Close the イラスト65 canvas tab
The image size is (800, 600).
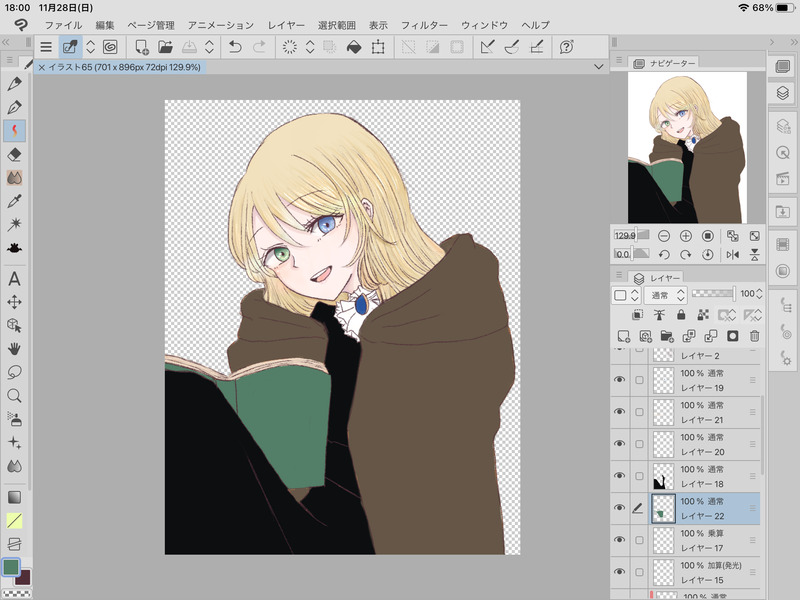(41, 67)
